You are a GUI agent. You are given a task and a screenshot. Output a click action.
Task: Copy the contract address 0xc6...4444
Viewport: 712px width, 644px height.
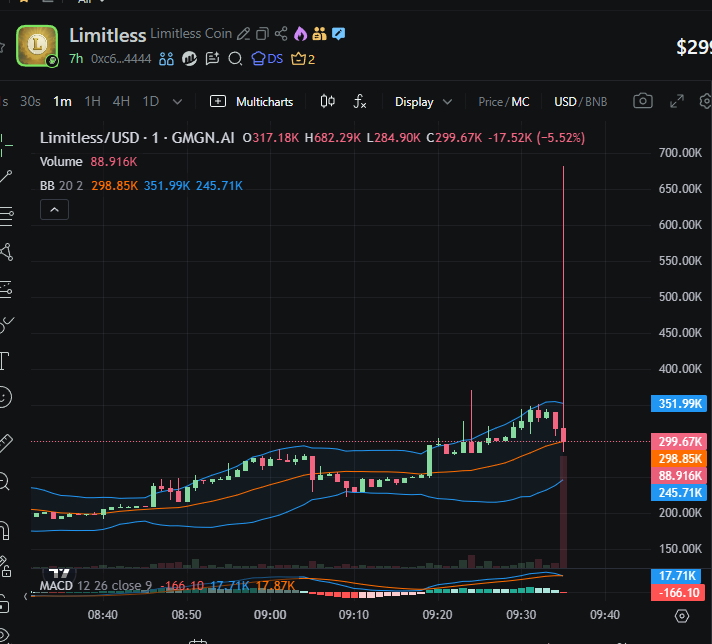[121, 59]
